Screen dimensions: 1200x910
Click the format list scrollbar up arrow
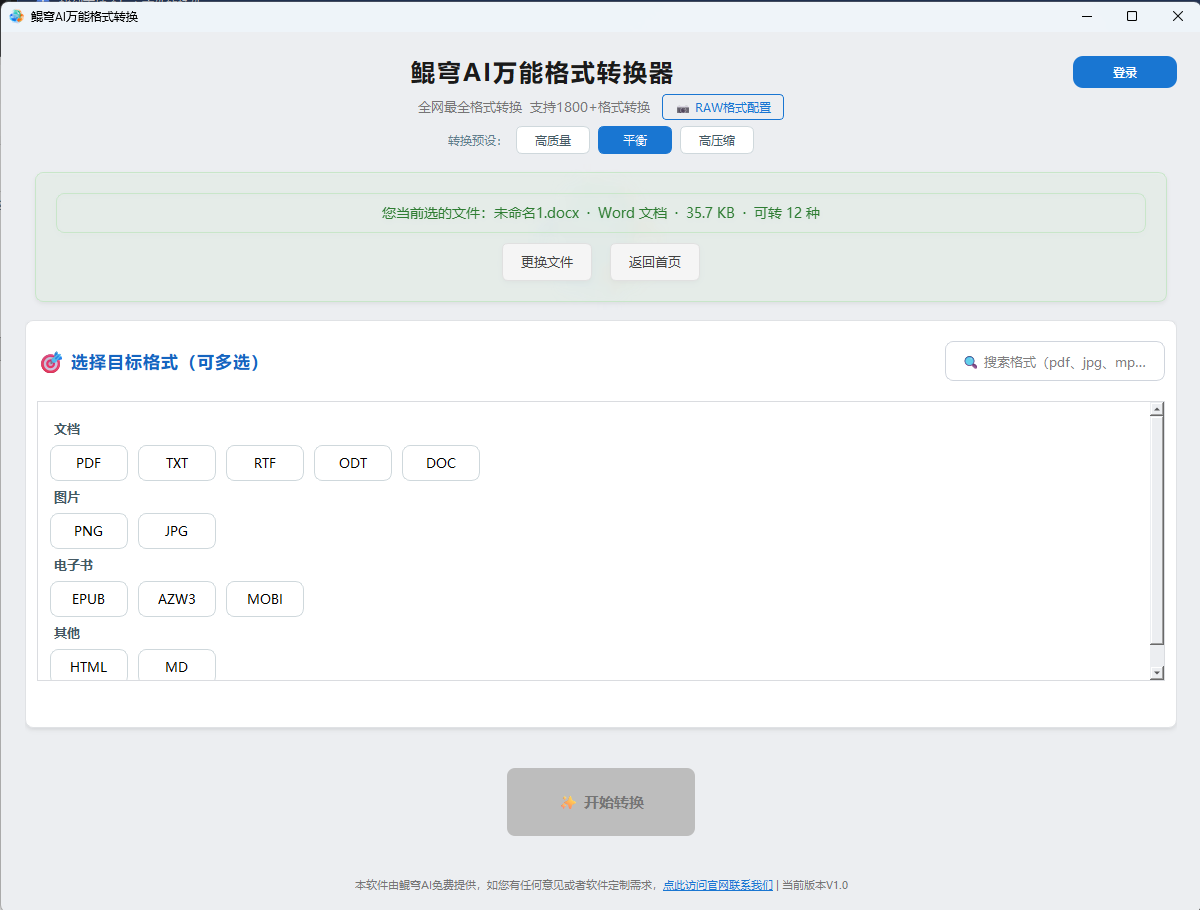(x=1157, y=409)
